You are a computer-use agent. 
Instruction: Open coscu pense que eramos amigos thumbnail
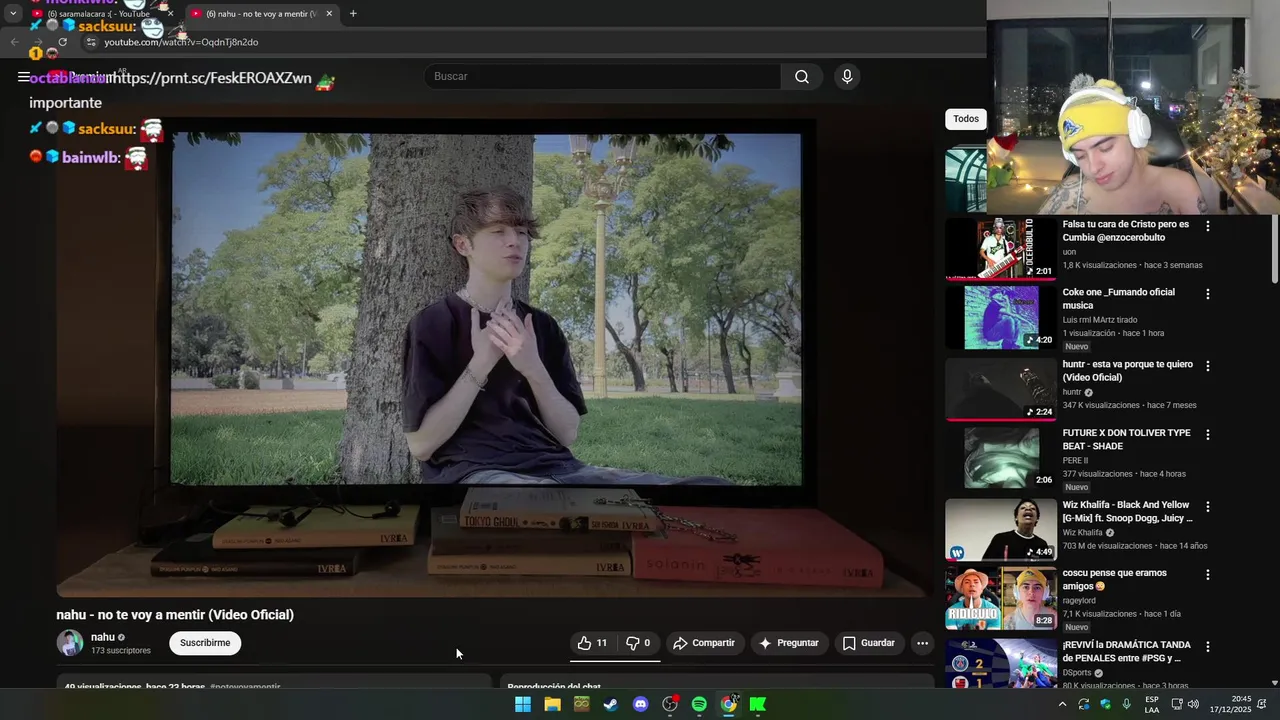pyautogui.click(x=1001, y=598)
